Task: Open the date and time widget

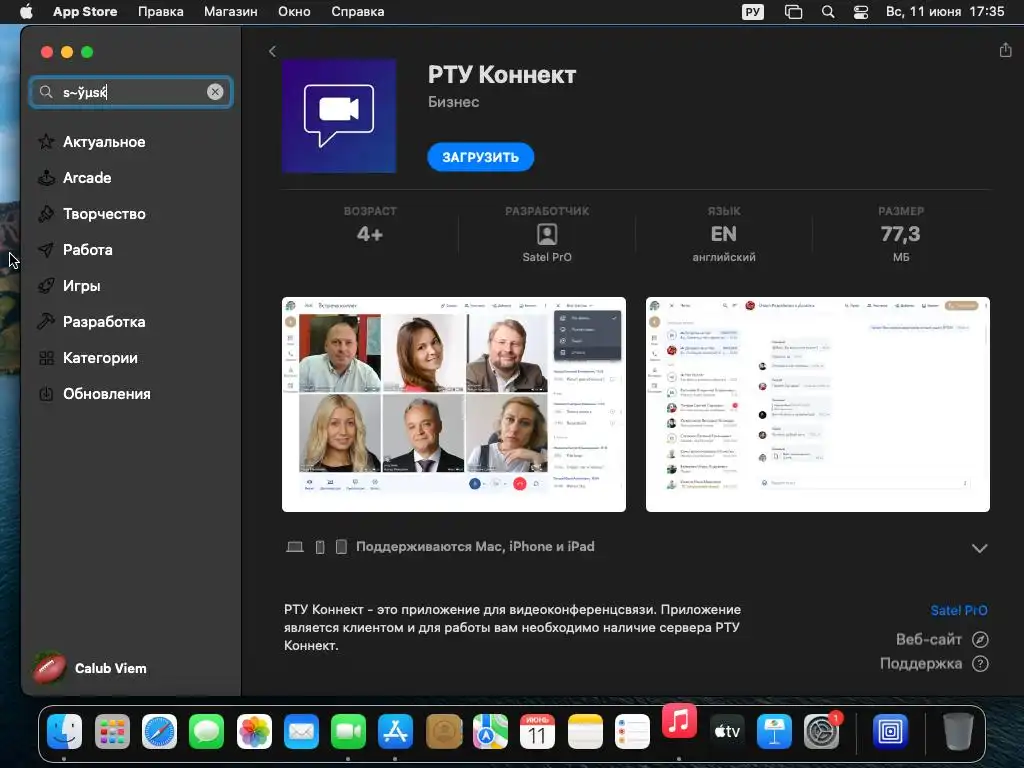Action: (x=944, y=12)
